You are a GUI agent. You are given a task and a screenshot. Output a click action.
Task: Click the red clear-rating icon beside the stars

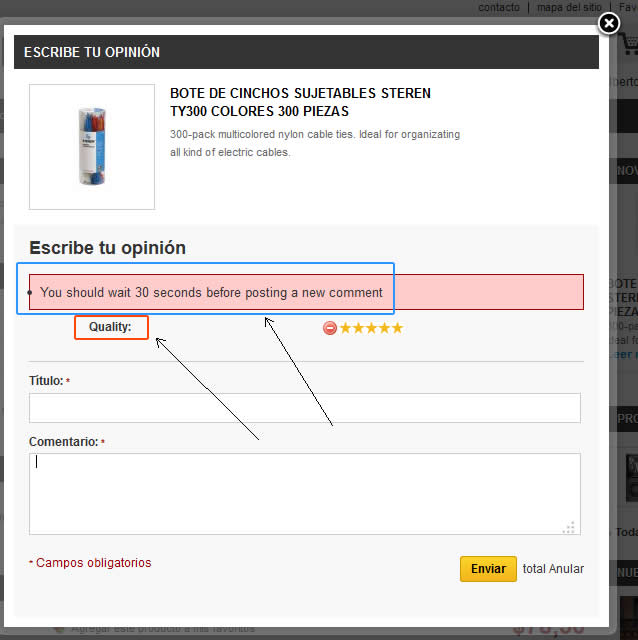(x=330, y=328)
